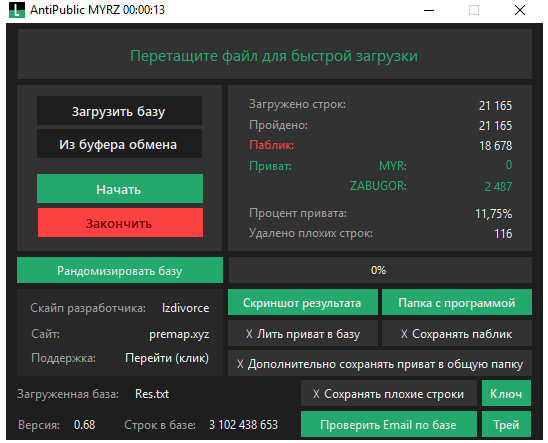Screen dimensions: 548x443
Task: Click the loaded base name Res.txt
Action: pos(152,394)
